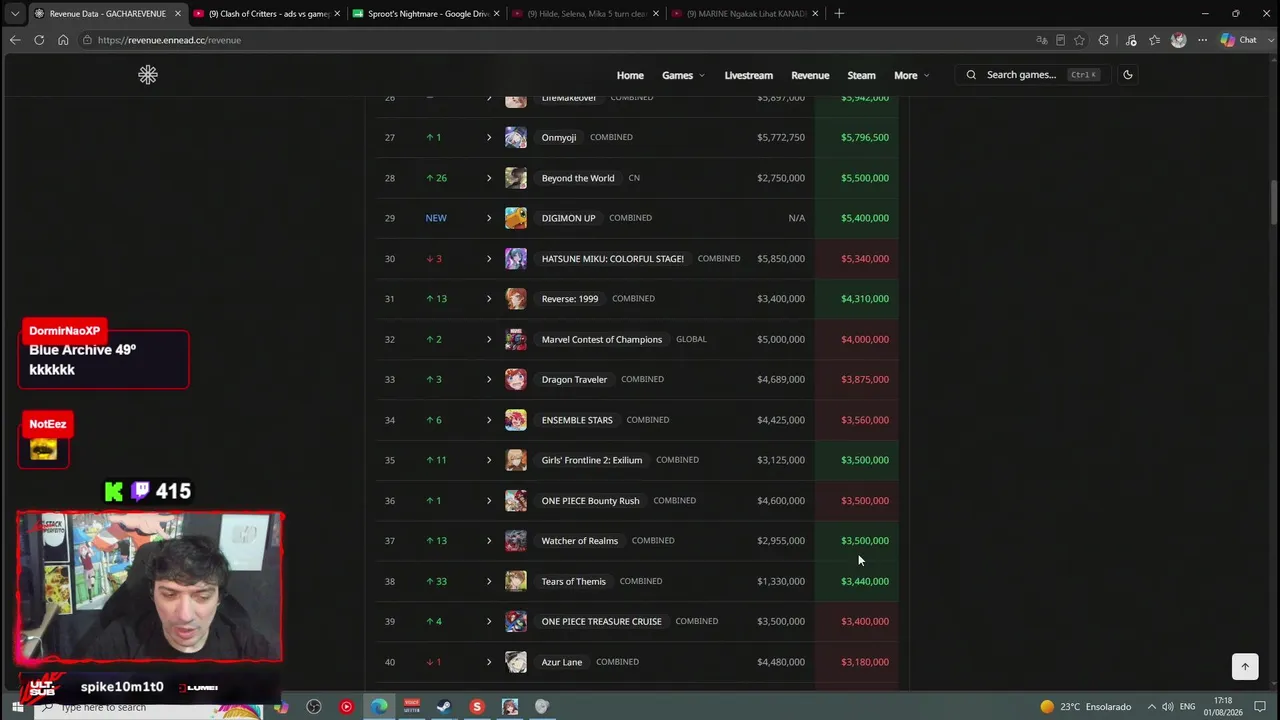1280x720 pixels.
Task: Click the scroll-to-top arrow button
Action: (1245, 666)
